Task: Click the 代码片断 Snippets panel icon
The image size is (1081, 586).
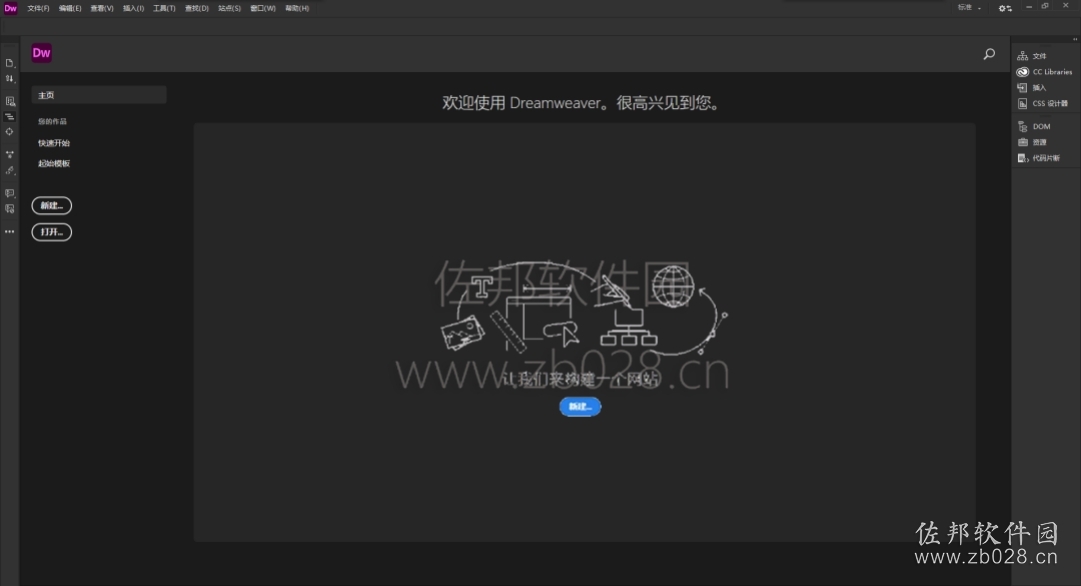Action: (1022, 158)
